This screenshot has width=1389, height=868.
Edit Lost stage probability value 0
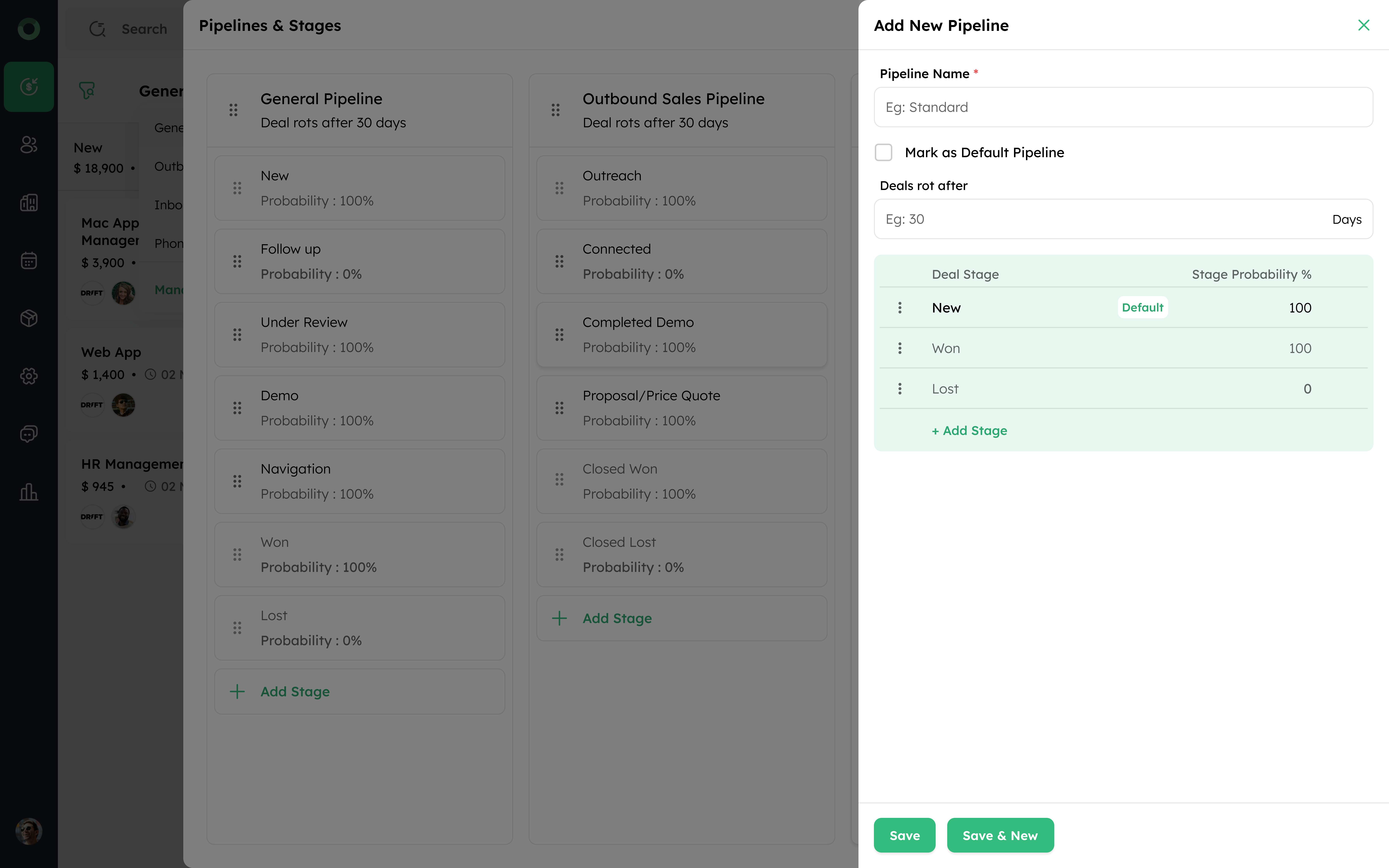1308,389
